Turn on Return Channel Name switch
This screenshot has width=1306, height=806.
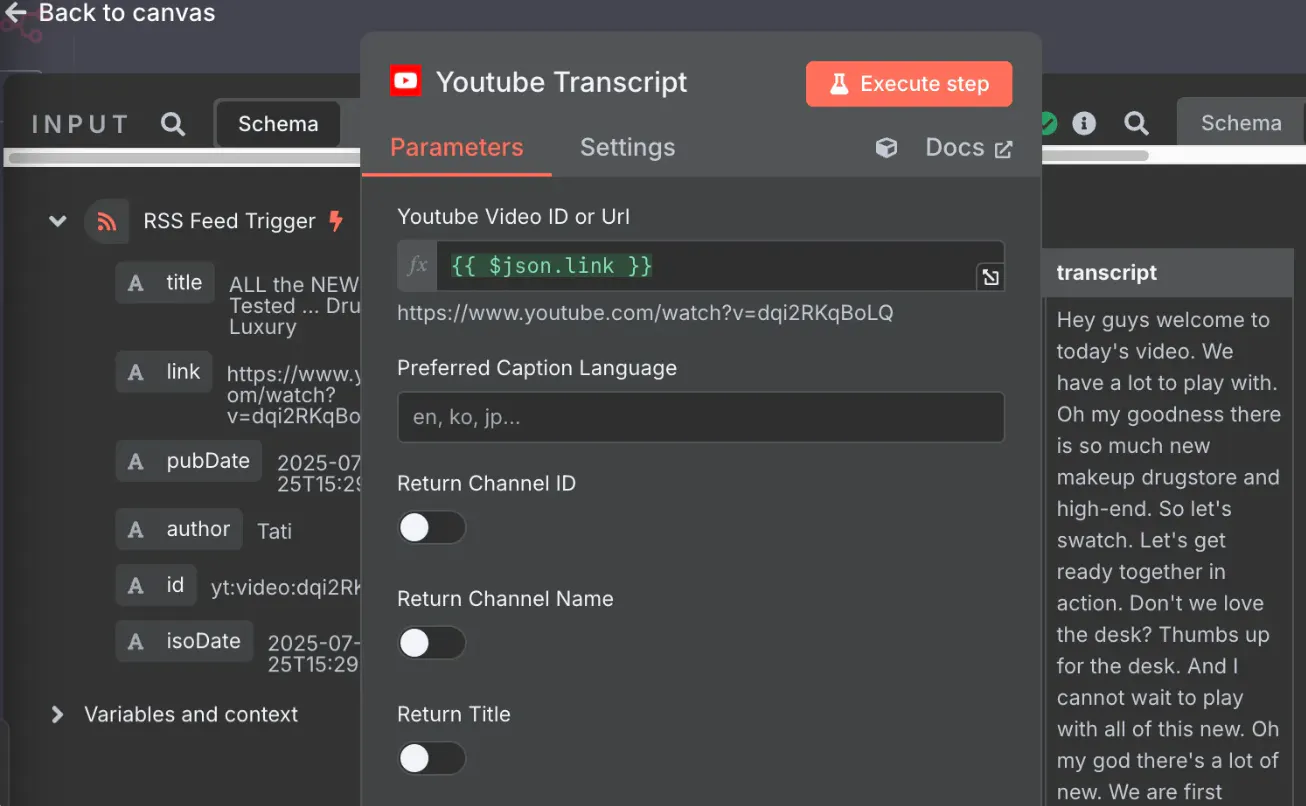pyautogui.click(x=432, y=643)
